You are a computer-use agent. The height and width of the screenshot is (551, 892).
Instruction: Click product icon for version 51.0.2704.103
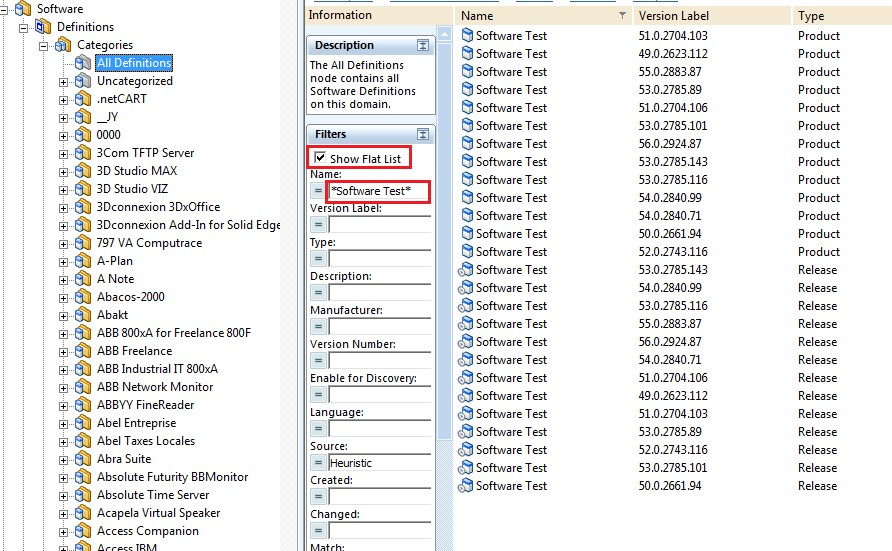(x=466, y=36)
